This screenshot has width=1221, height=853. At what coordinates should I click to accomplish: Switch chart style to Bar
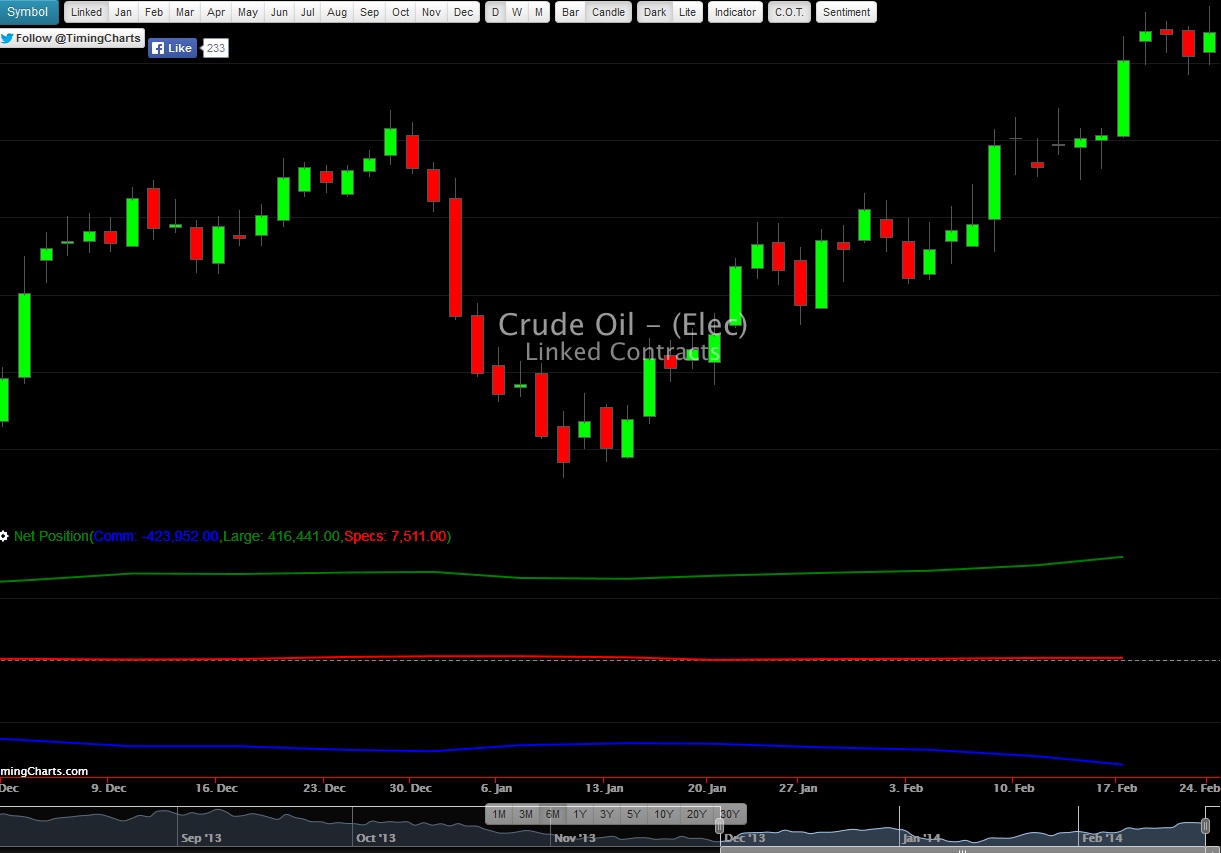pyautogui.click(x=570, y=11)
